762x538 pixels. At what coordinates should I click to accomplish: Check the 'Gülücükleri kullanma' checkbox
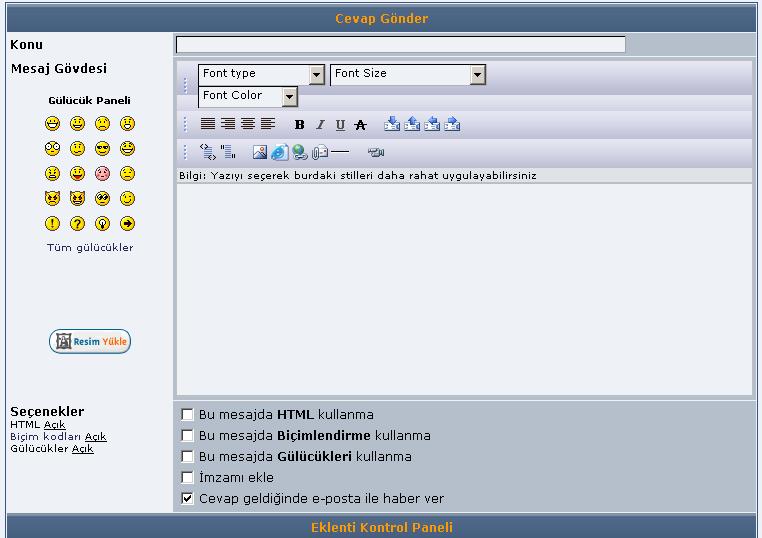coord(187,456)
